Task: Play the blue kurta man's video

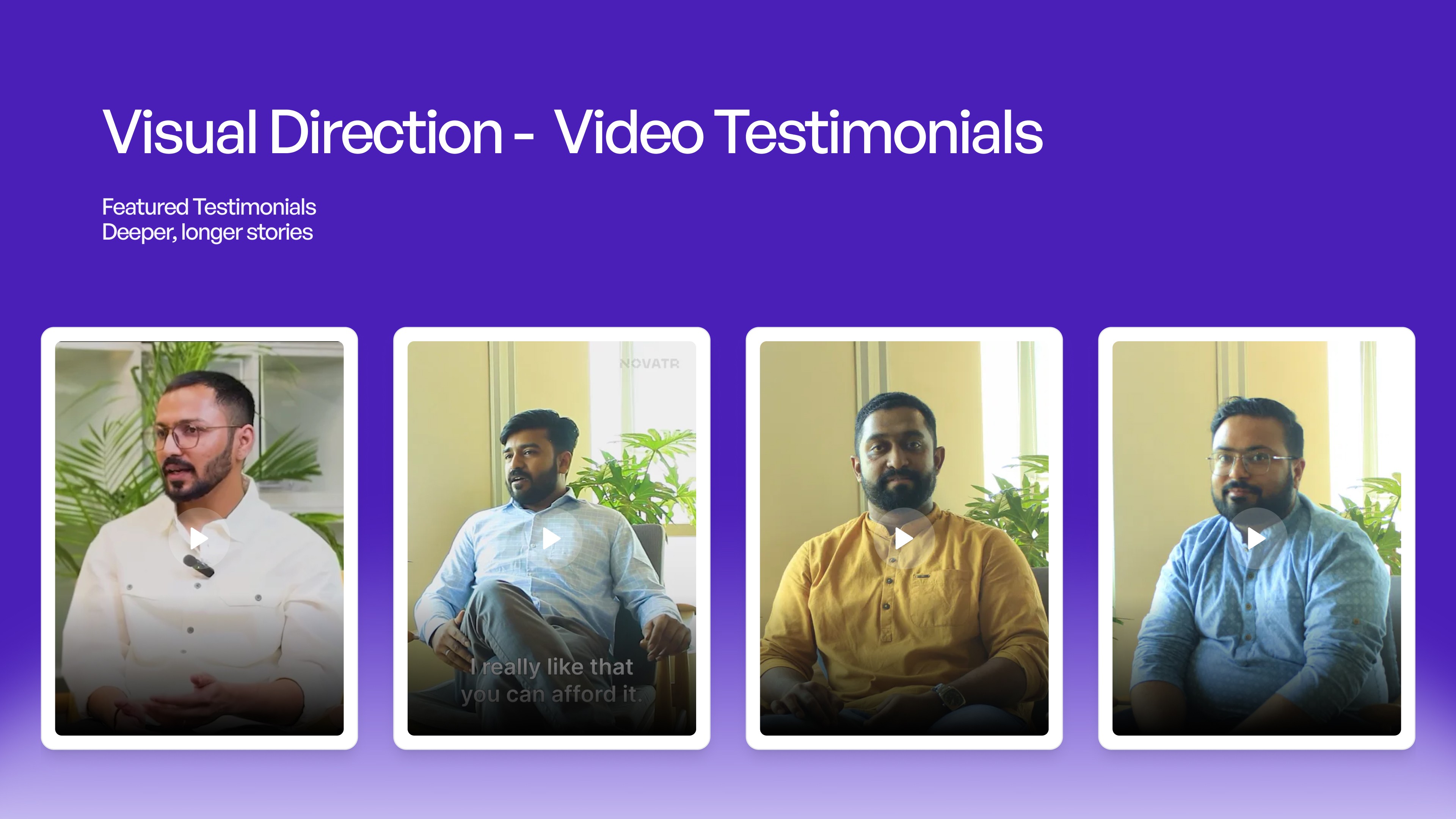Action: 1257,539
